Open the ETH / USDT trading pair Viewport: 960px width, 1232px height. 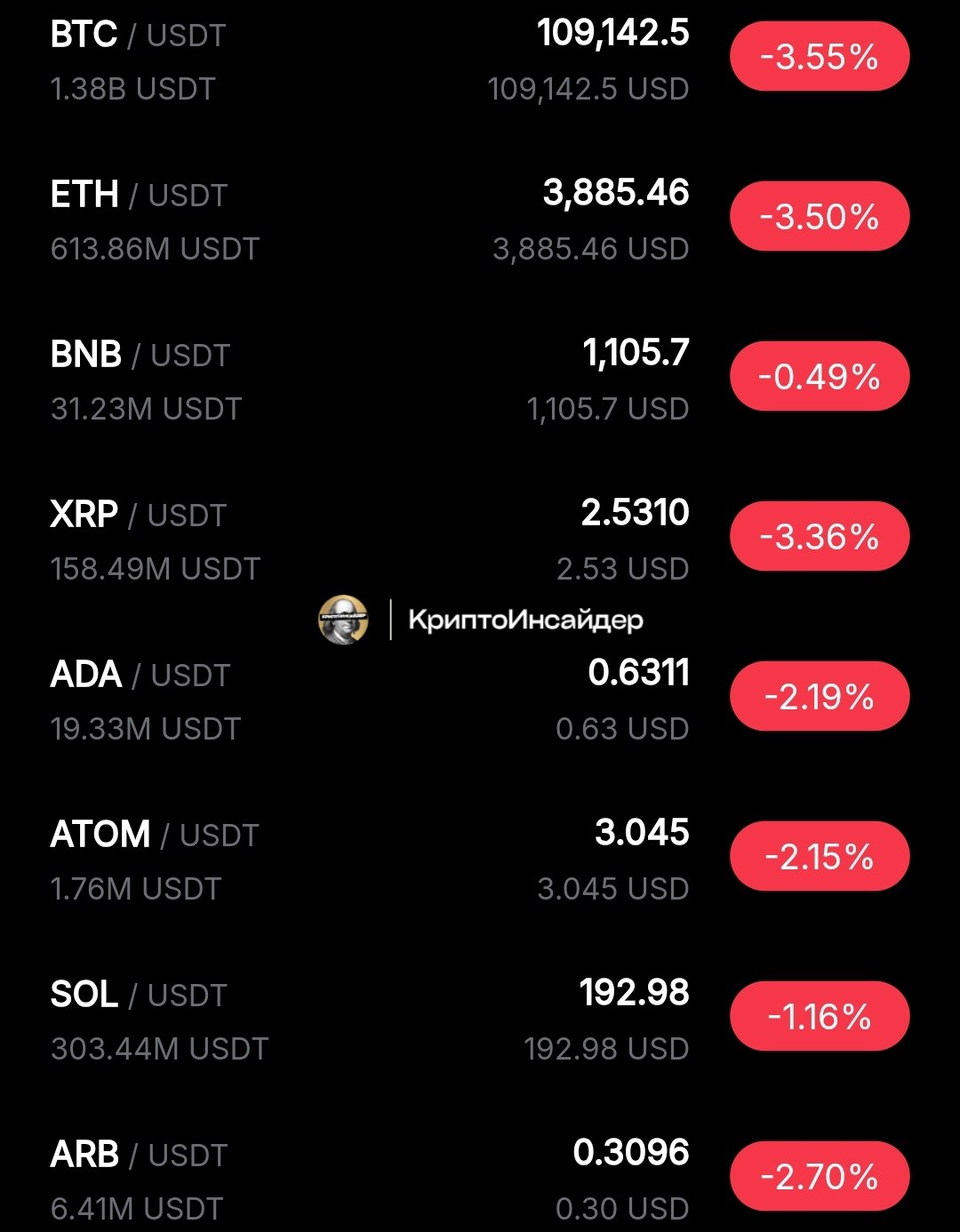click(139, 196)
